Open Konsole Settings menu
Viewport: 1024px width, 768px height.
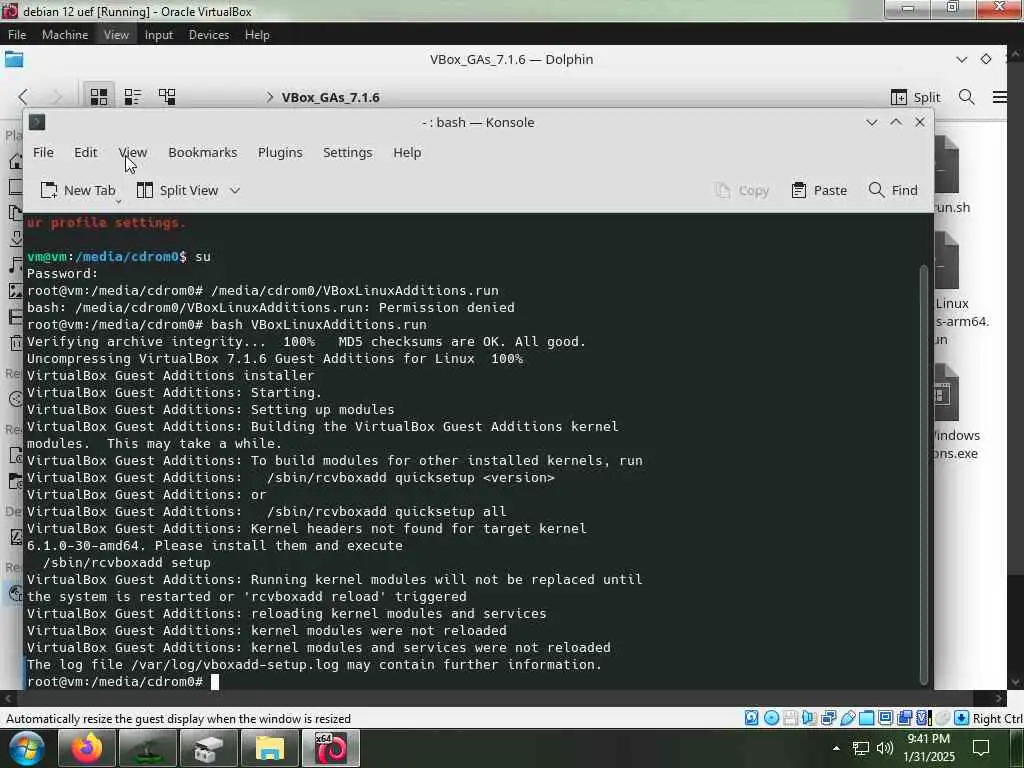coord(347,152)
